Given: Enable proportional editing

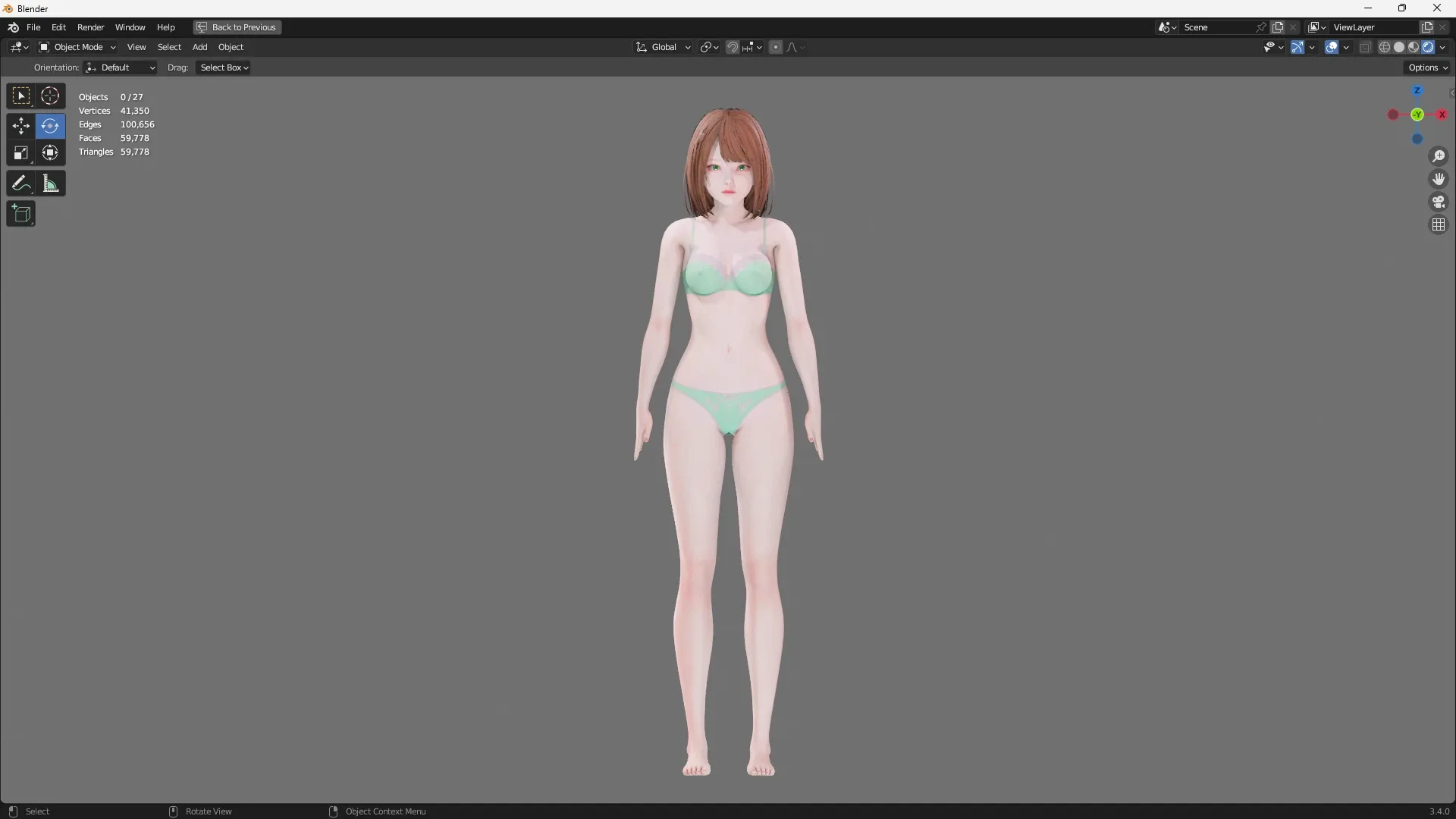Looking at the screenshot, I should pyautogui.click(x=776, y=46).
